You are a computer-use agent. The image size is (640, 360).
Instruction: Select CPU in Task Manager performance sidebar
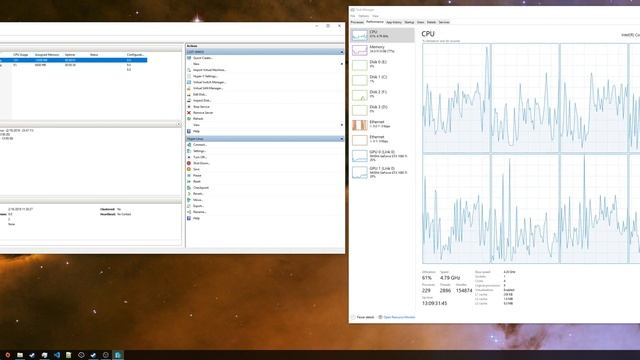point(382,35)
